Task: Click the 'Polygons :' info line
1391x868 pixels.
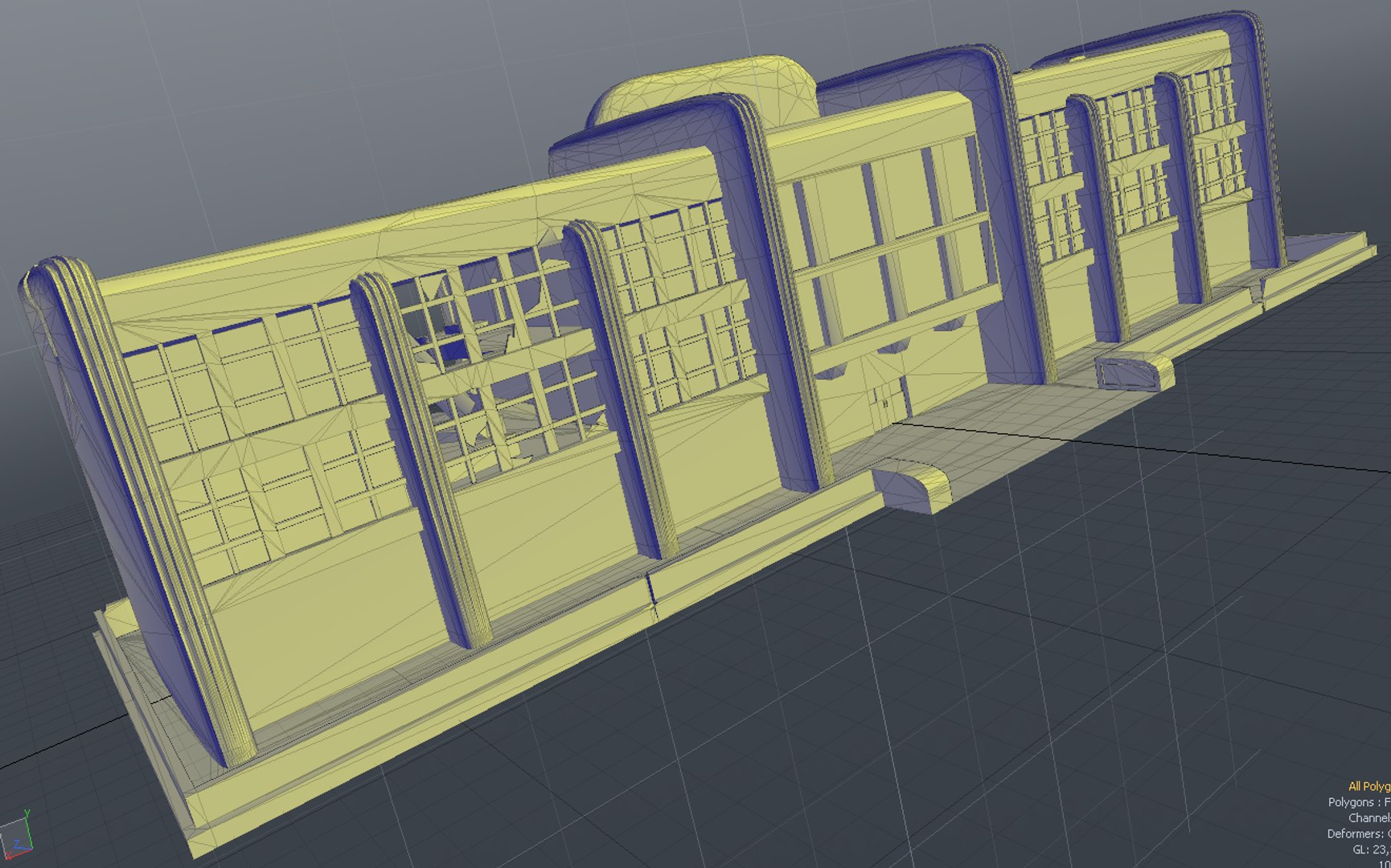Action: click(1360, 802)
